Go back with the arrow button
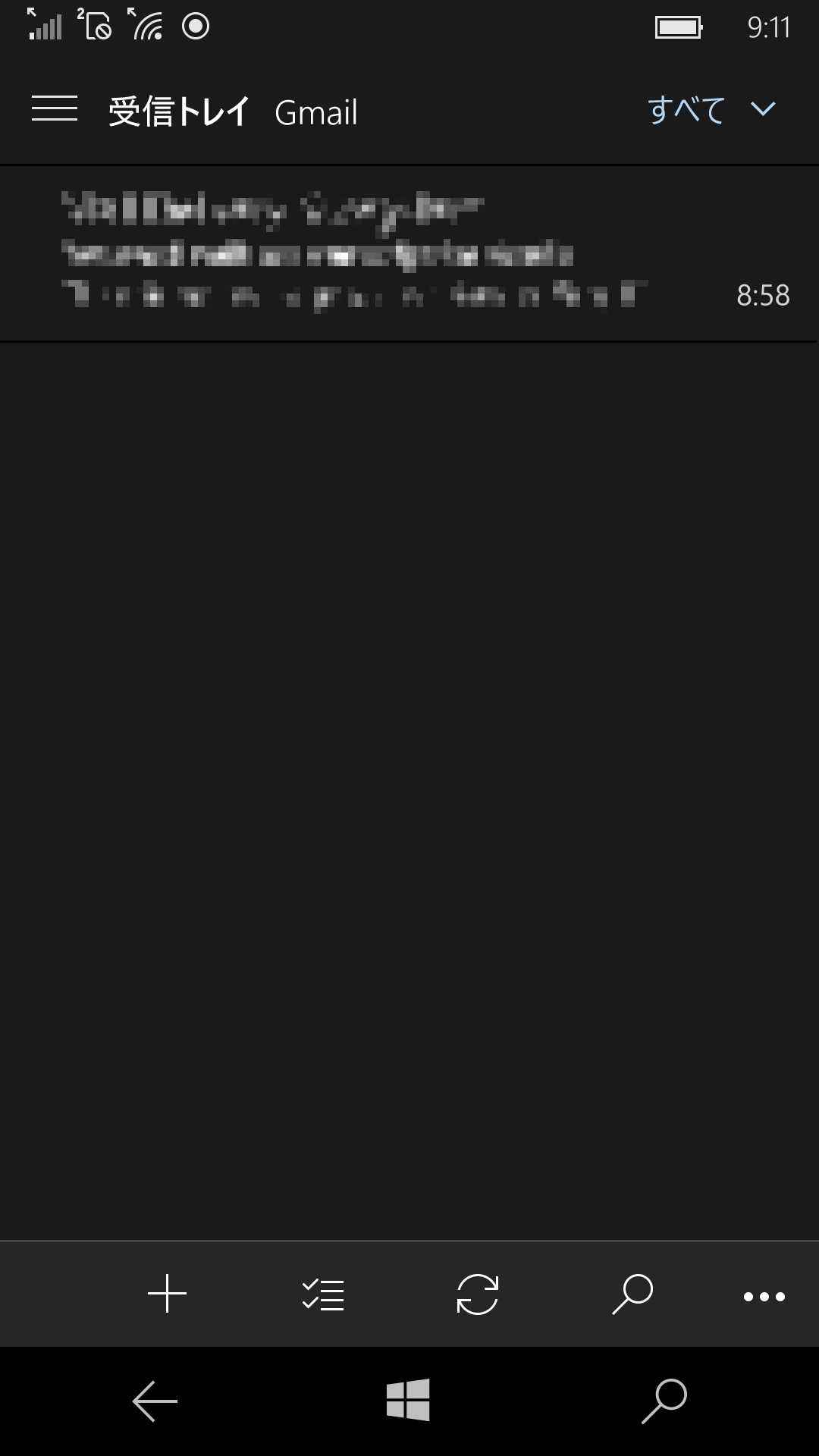The image size is (819, 1456). click(155, 1401)
